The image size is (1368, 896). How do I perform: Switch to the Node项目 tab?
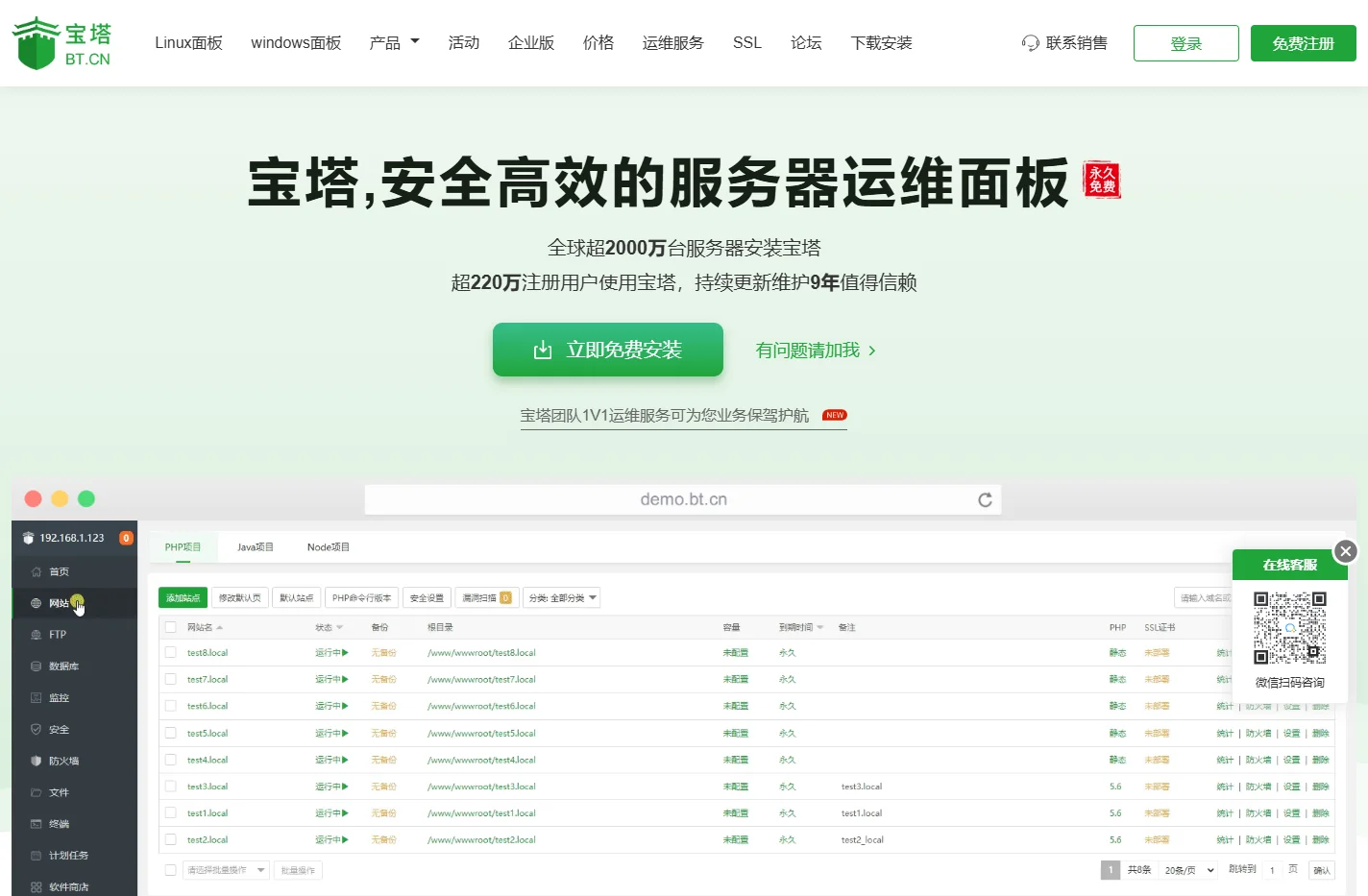329,547
